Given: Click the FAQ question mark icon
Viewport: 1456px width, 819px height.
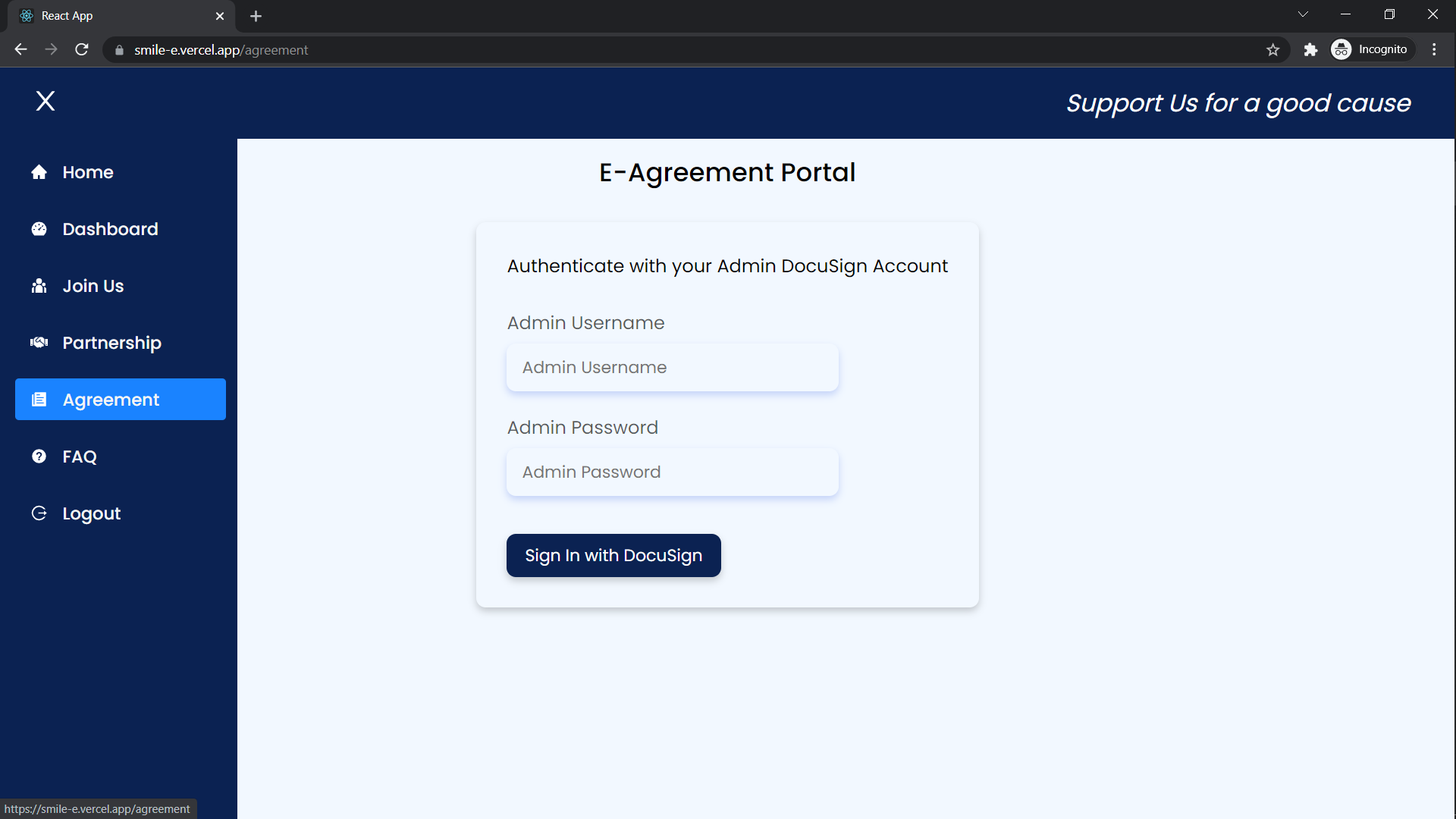Looking at the screenshot, I should tap(39, 457).
